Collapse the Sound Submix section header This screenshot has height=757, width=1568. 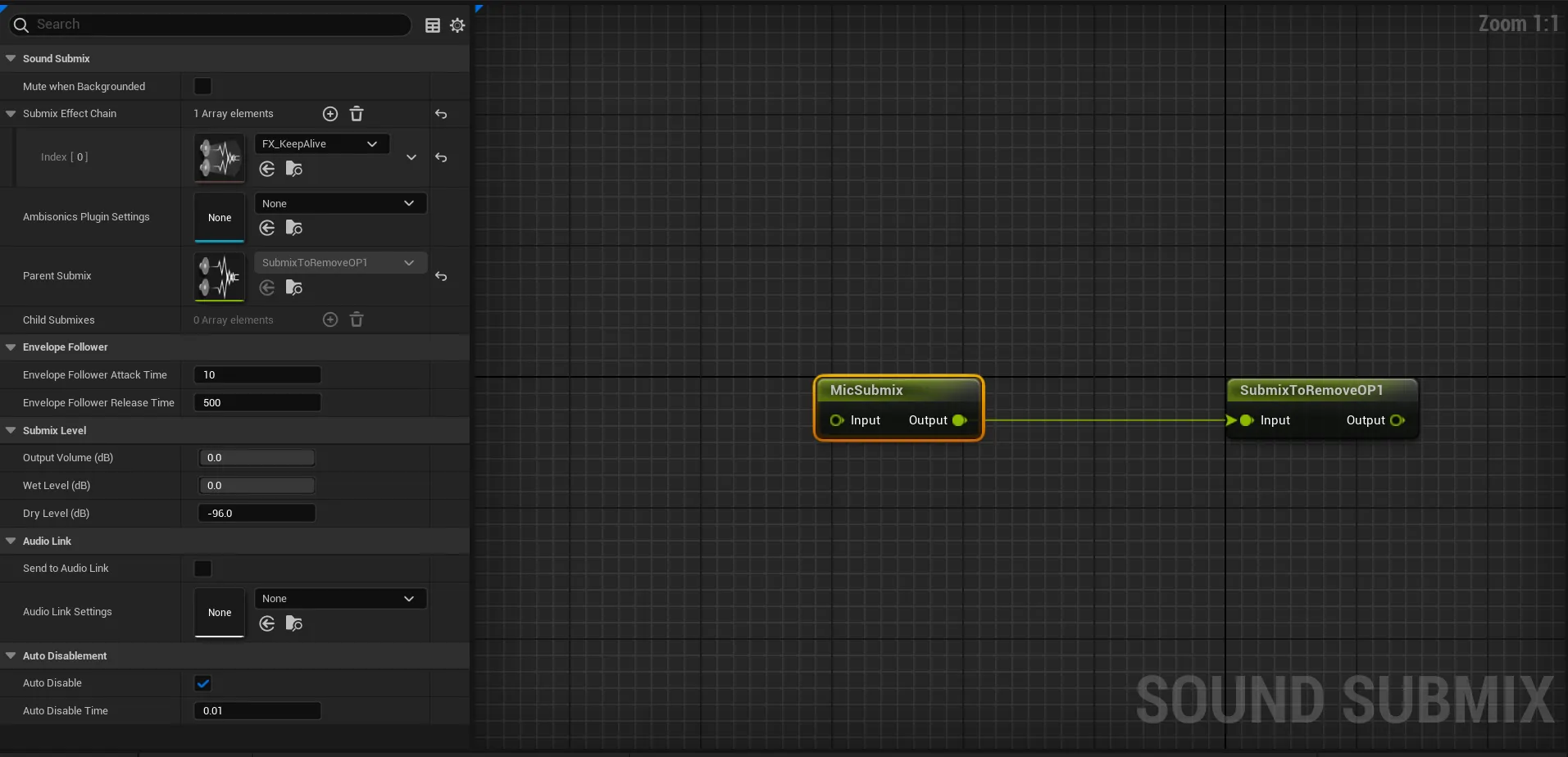click(10, 57)
